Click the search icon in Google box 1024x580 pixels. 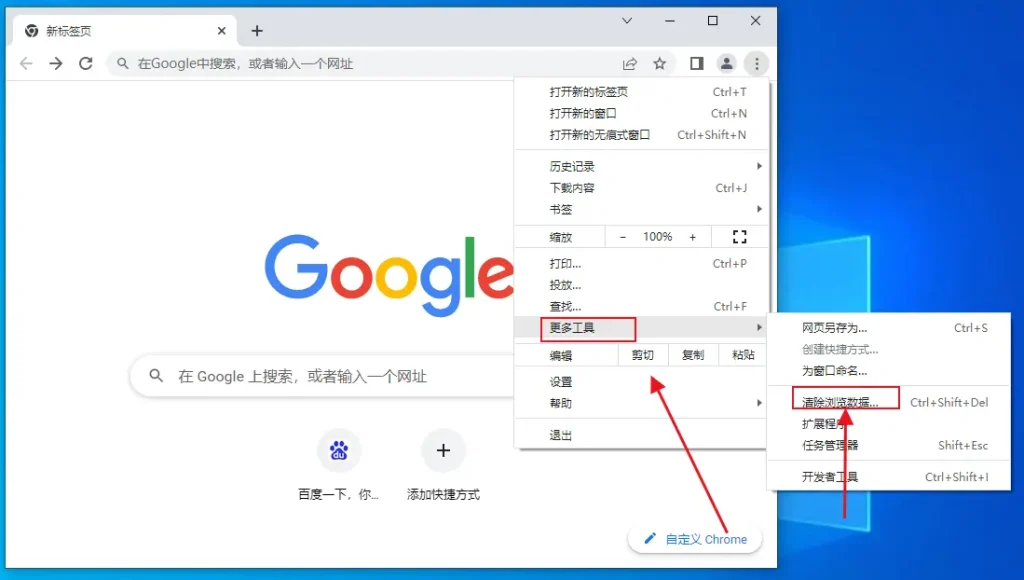pyautogui.click(x=155, y=376)
